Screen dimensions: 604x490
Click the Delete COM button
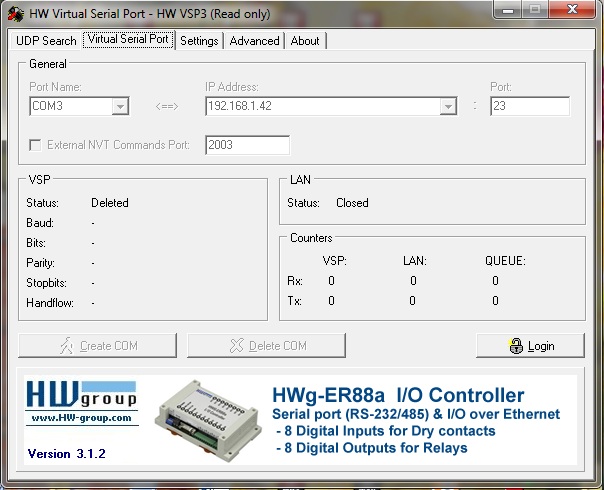coord(266,346)
